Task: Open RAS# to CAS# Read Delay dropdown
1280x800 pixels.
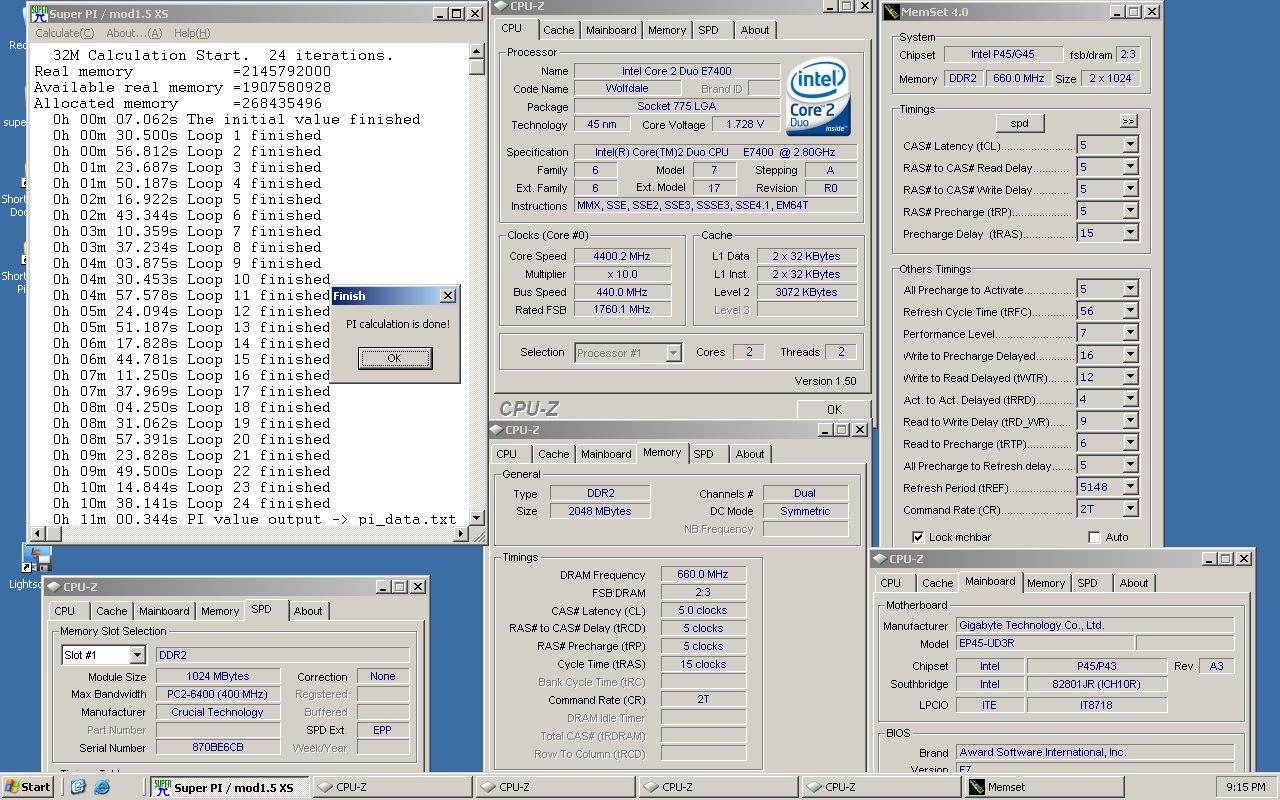Action: coord(1130,167)
